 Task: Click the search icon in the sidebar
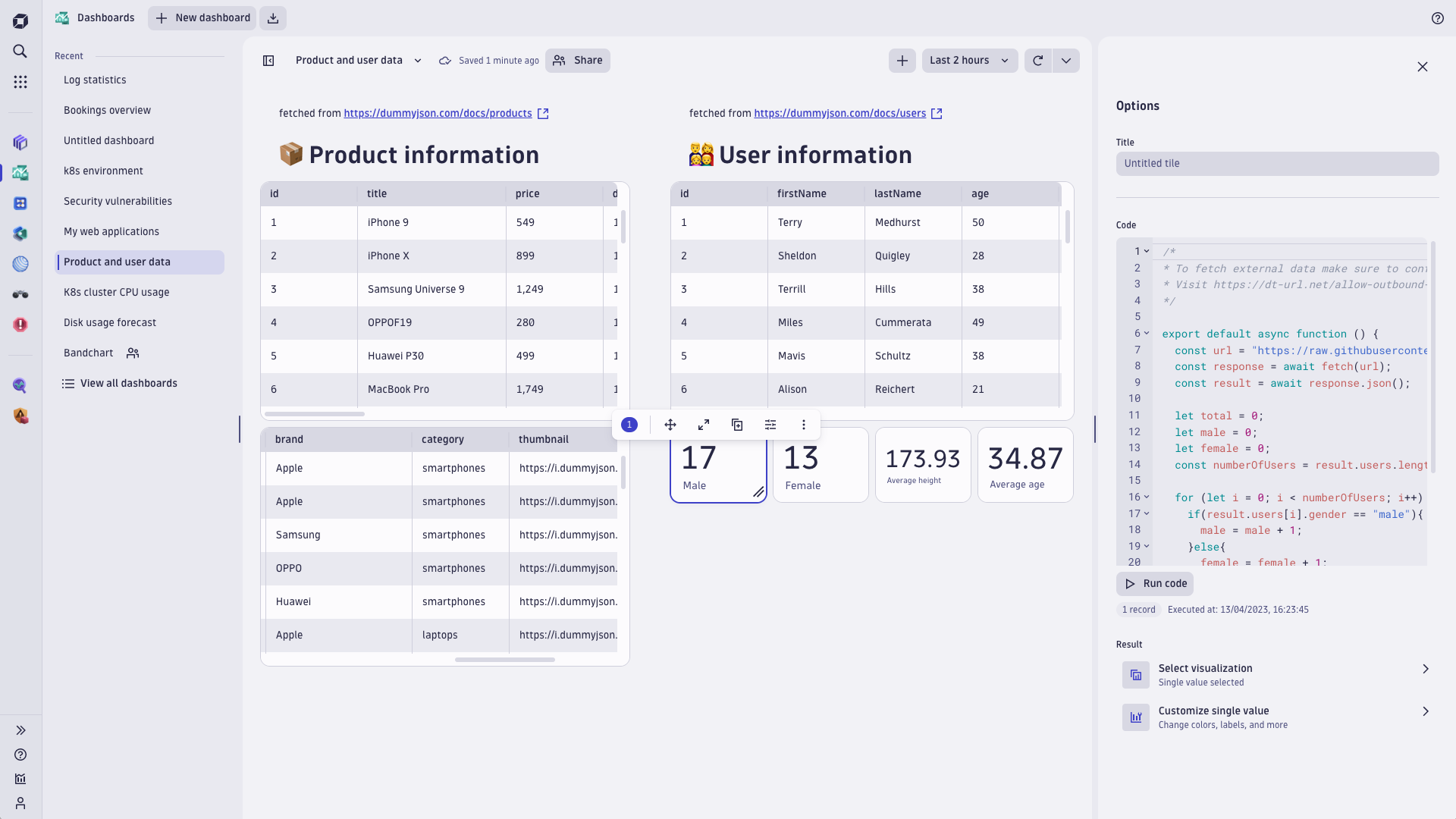[20, 51]
